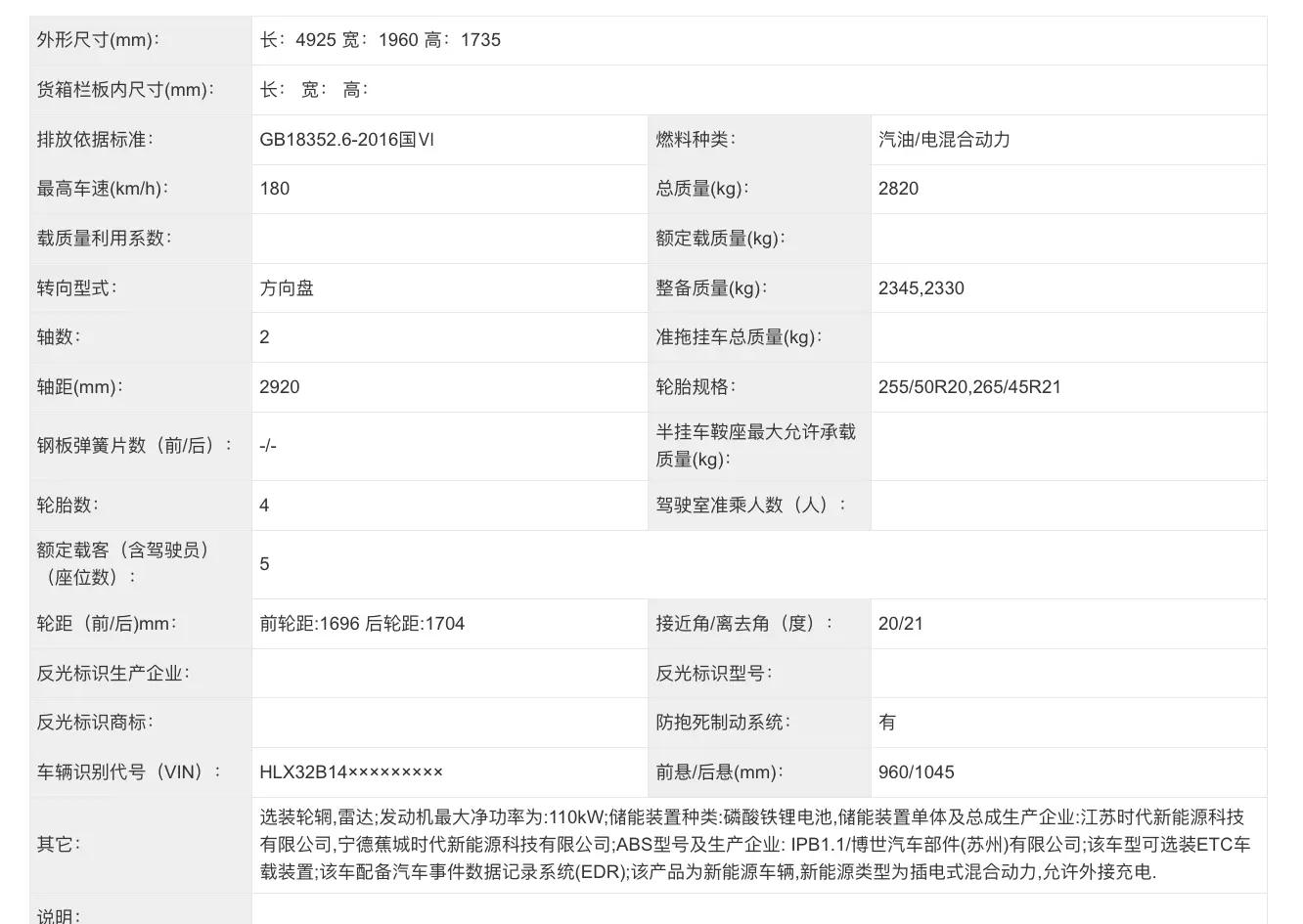This screenshot has width=1303, height=924.
Task: Select the VIN value HLX32B14×××××××××
Action: [351, 772]
